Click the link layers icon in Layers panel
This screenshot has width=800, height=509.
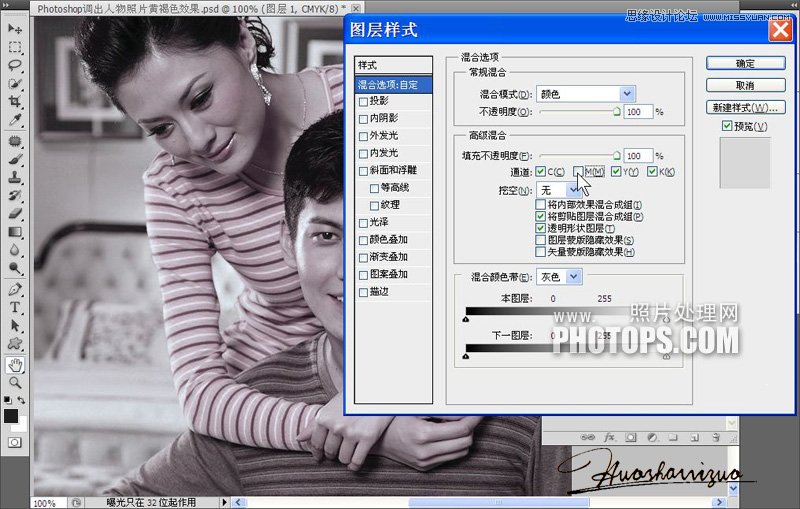point(587,437)
